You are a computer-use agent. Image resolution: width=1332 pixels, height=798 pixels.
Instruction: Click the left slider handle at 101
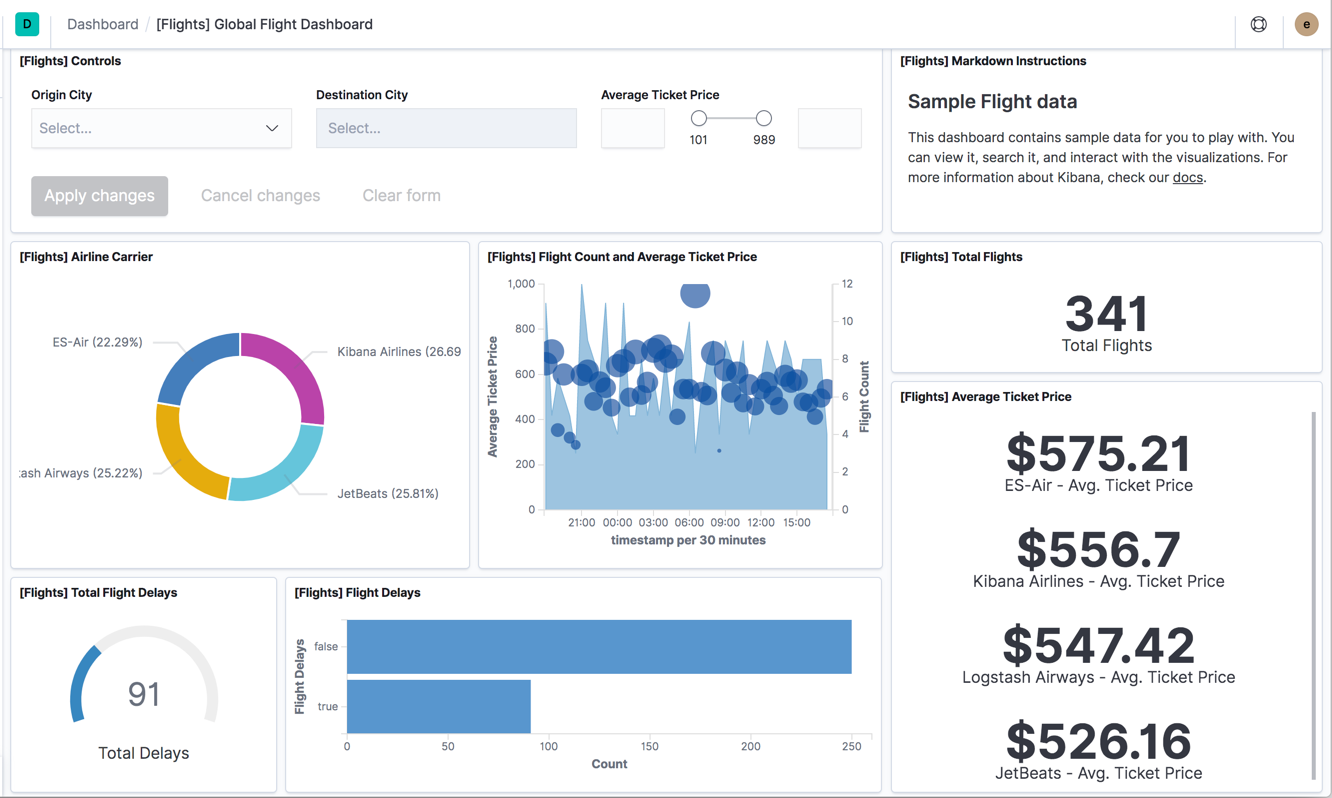point(699,118)
